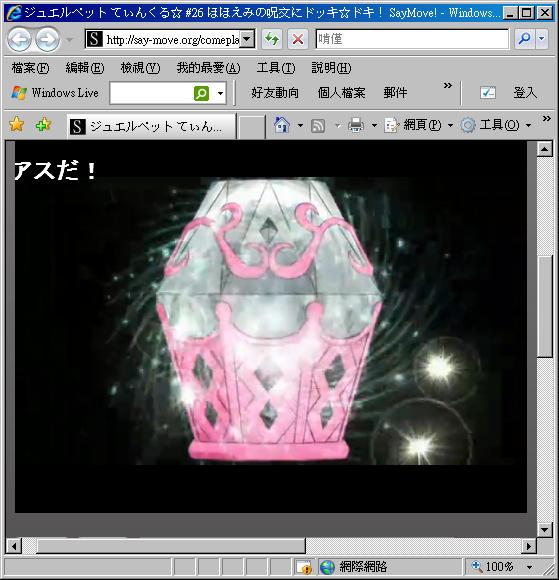Screen dimensions: 559x580
Task: Open the 說明(H) menu
Action: pos(331,68)
